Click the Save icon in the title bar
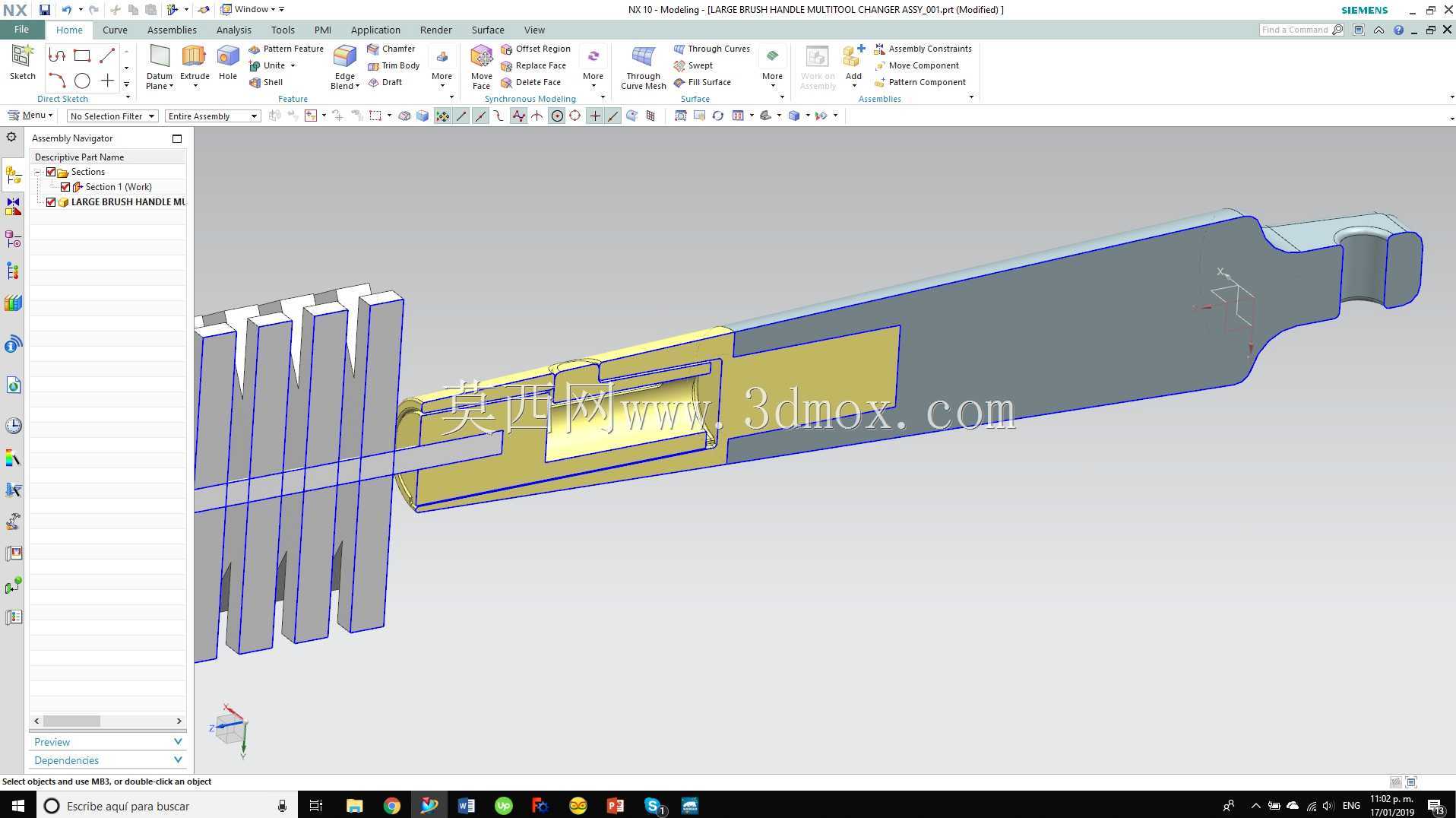Screen dimensions: 1456x818 [x=45, y=10]
